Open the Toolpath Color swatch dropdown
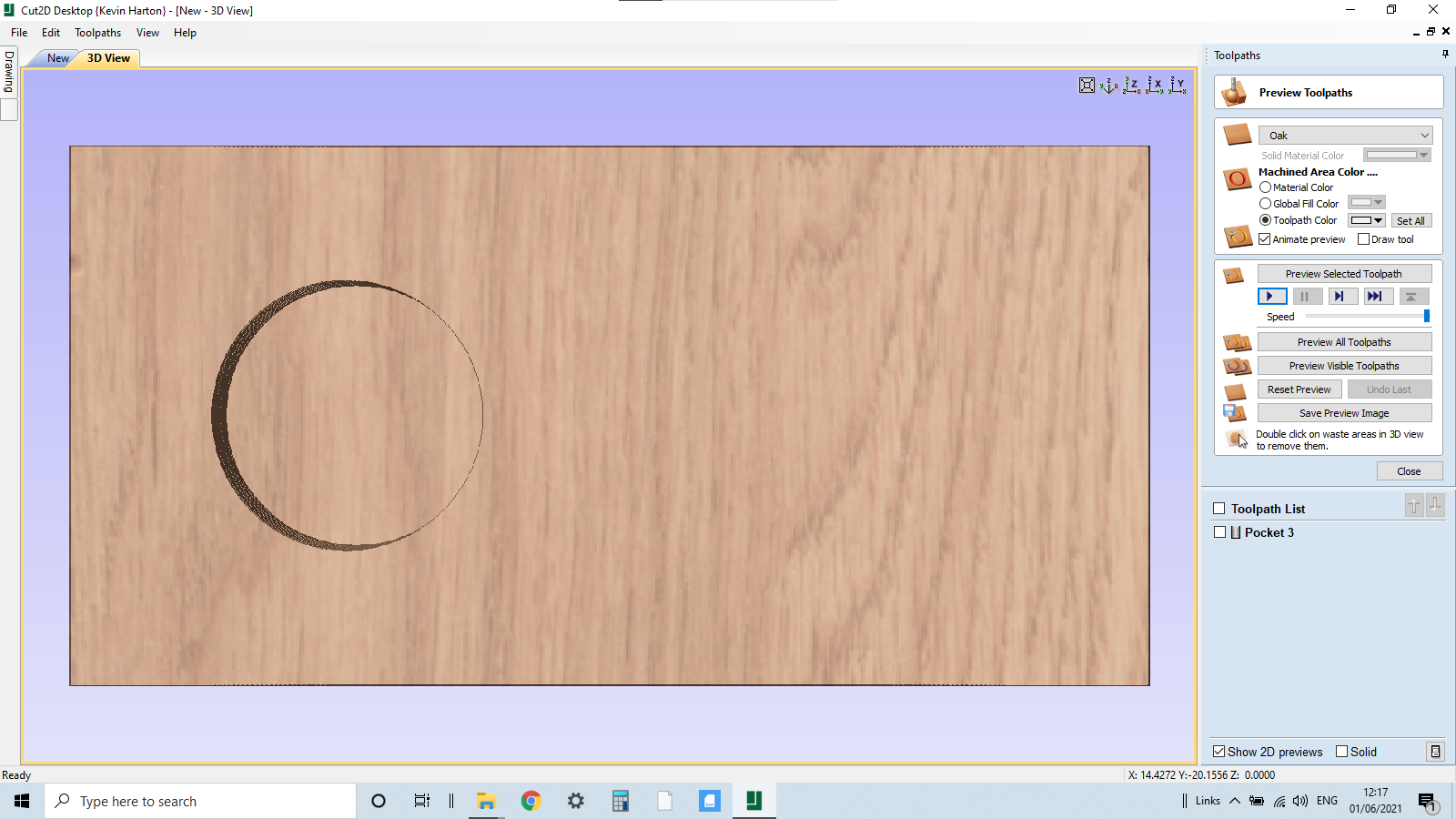 (1380, 220)
